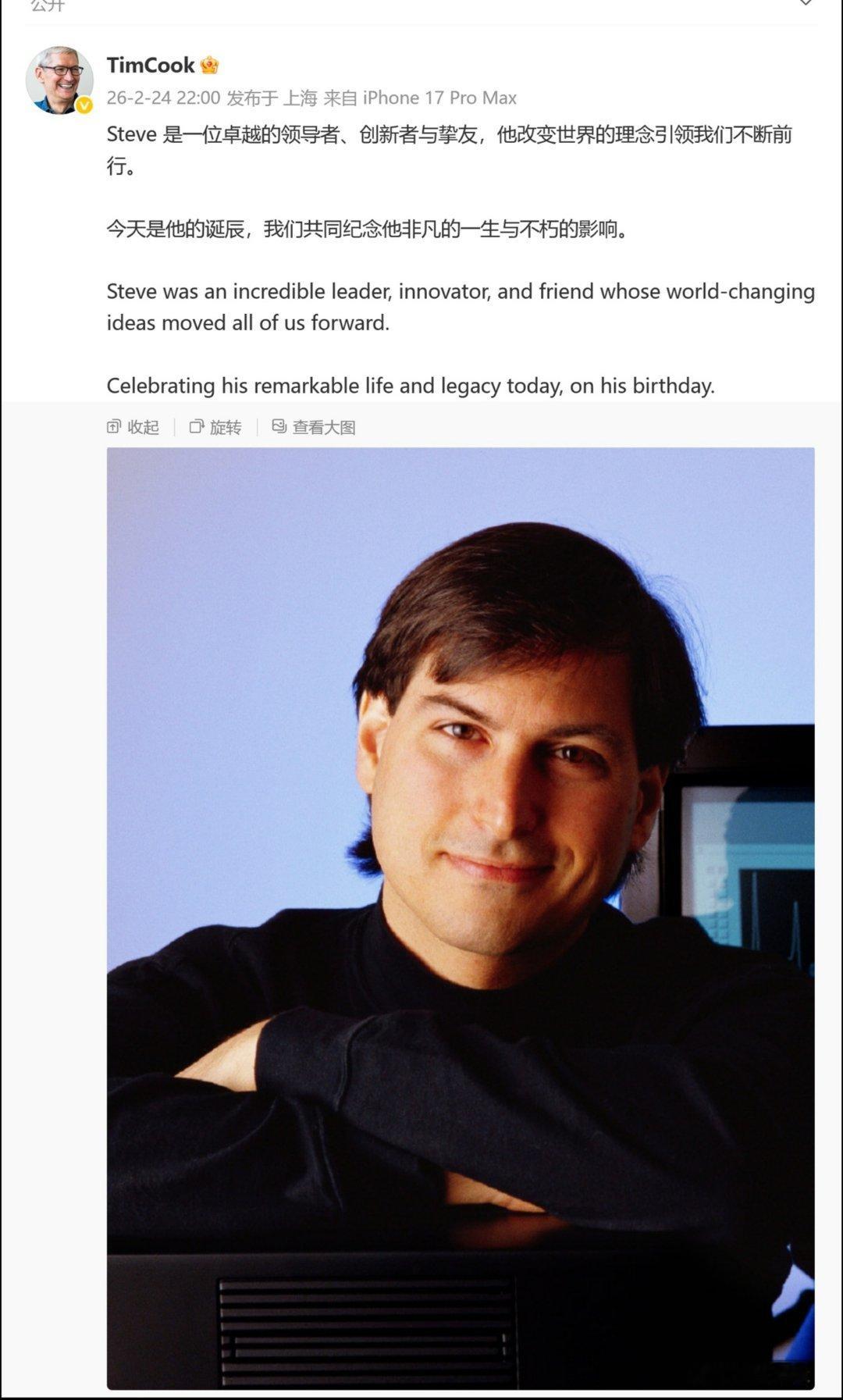
Task: Click the English sentence starting Celebrating his remarkable
Action: click(x=411, y=386)
